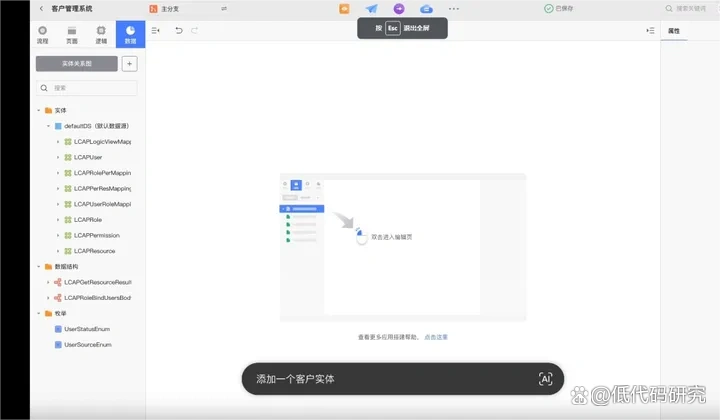
Task: Click the orange preview icon
Action: coord(344,8)
